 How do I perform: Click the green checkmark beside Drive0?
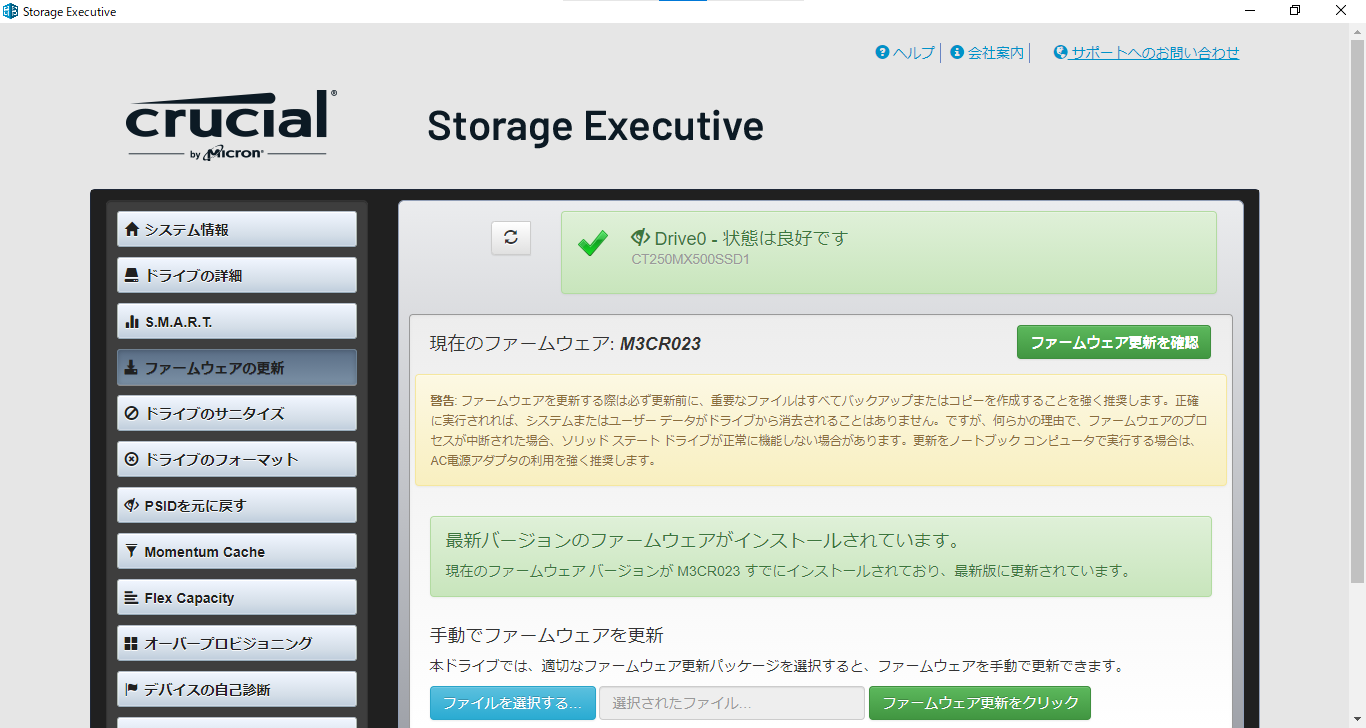593,243
